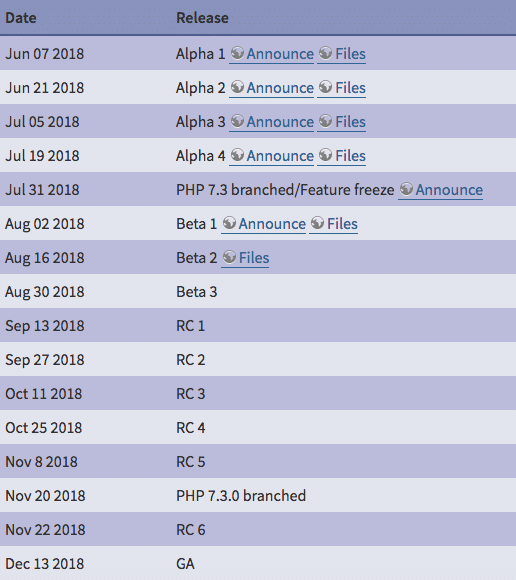Click the globe icon before Alpha 1 Announce
The width and height of the screenshot is (516, 580).
(237, 53)
